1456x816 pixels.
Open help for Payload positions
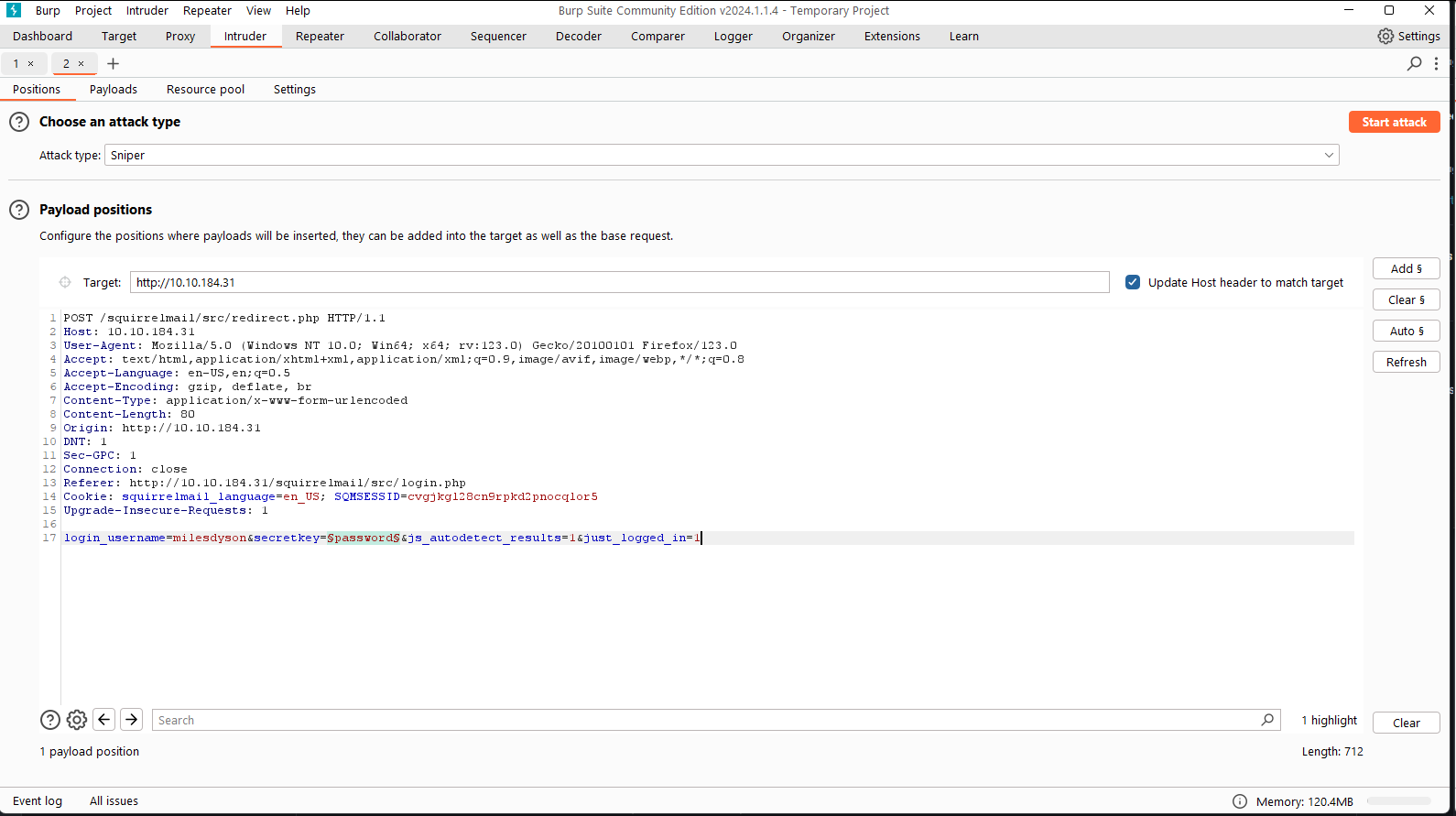point(19,210)
